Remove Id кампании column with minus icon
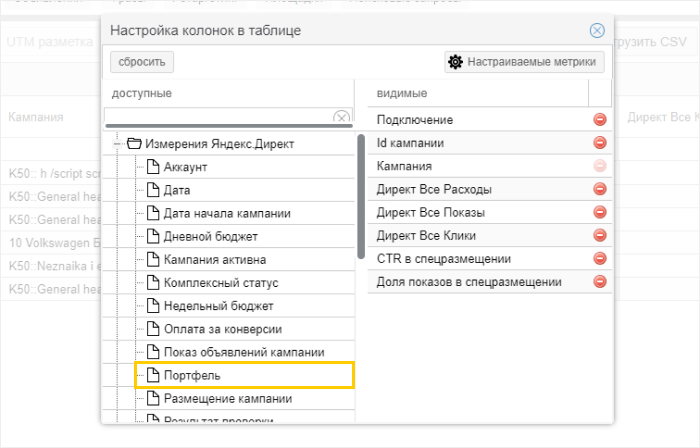 pyautogui.click(x=600, y=143)
